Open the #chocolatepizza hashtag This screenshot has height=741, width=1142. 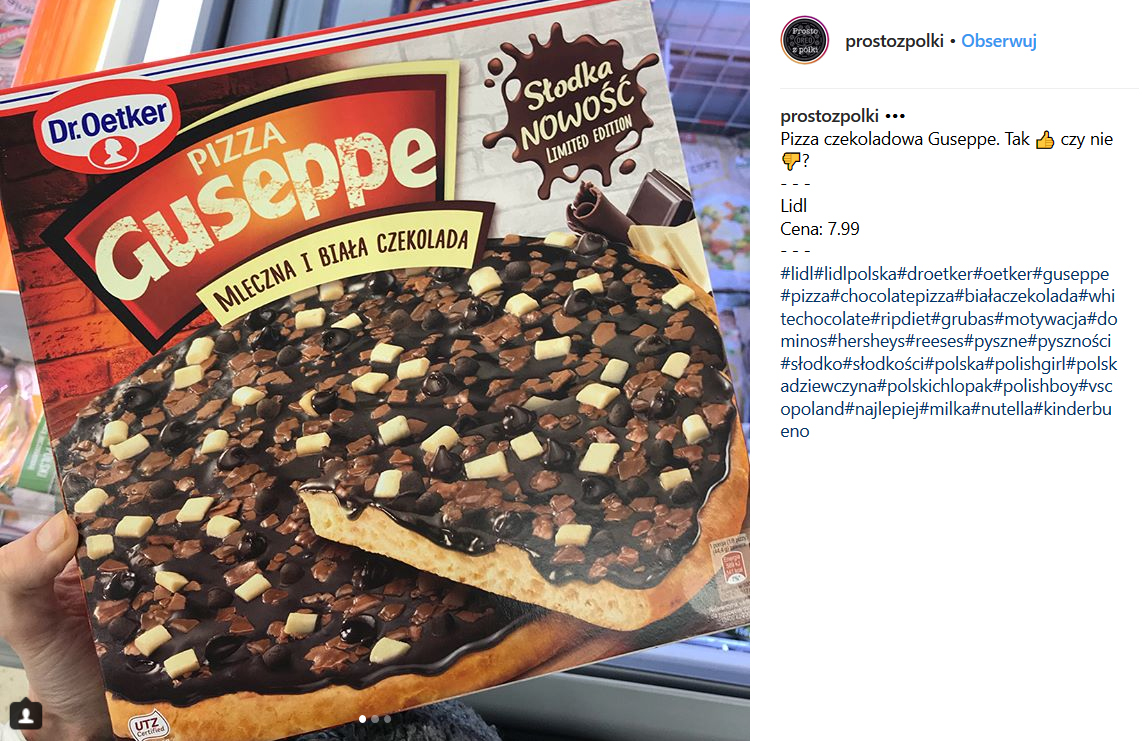[892, 297]
